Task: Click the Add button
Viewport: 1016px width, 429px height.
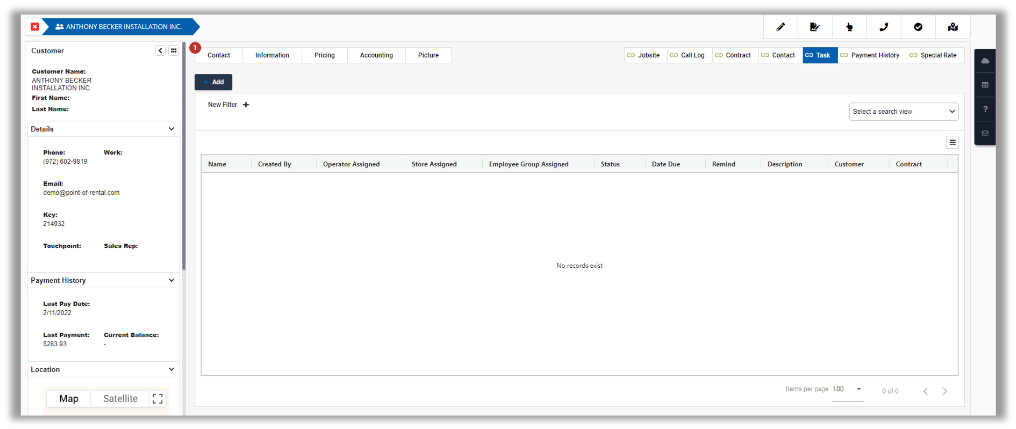Action: click(x=213, y=82)
